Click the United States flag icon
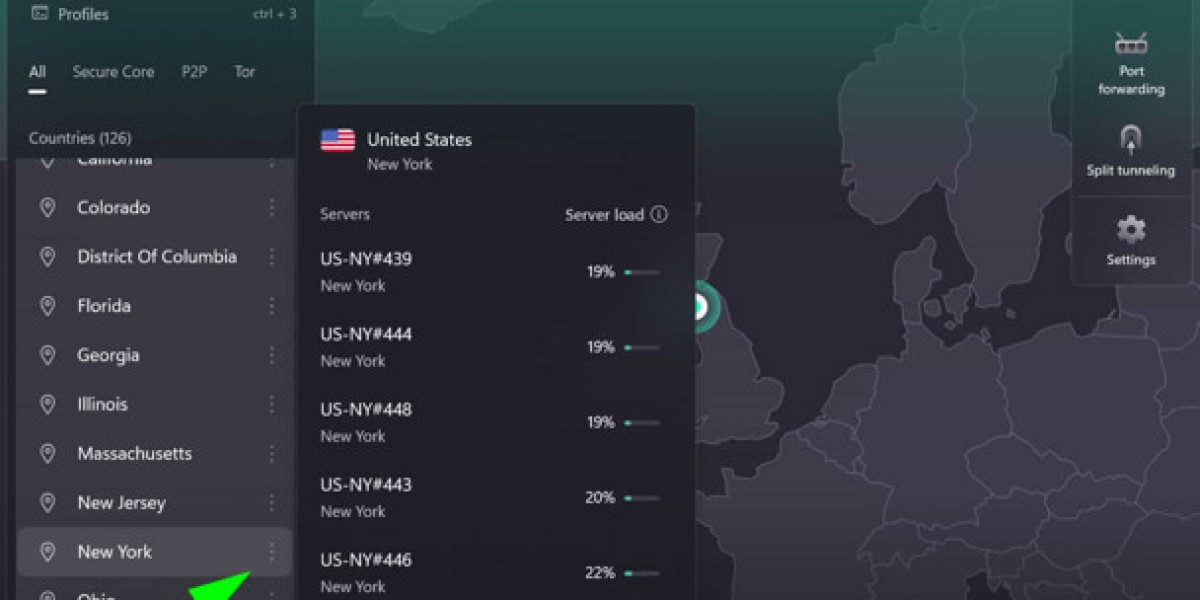Viewport: 1200px width, 600px height. pos(337,139)
